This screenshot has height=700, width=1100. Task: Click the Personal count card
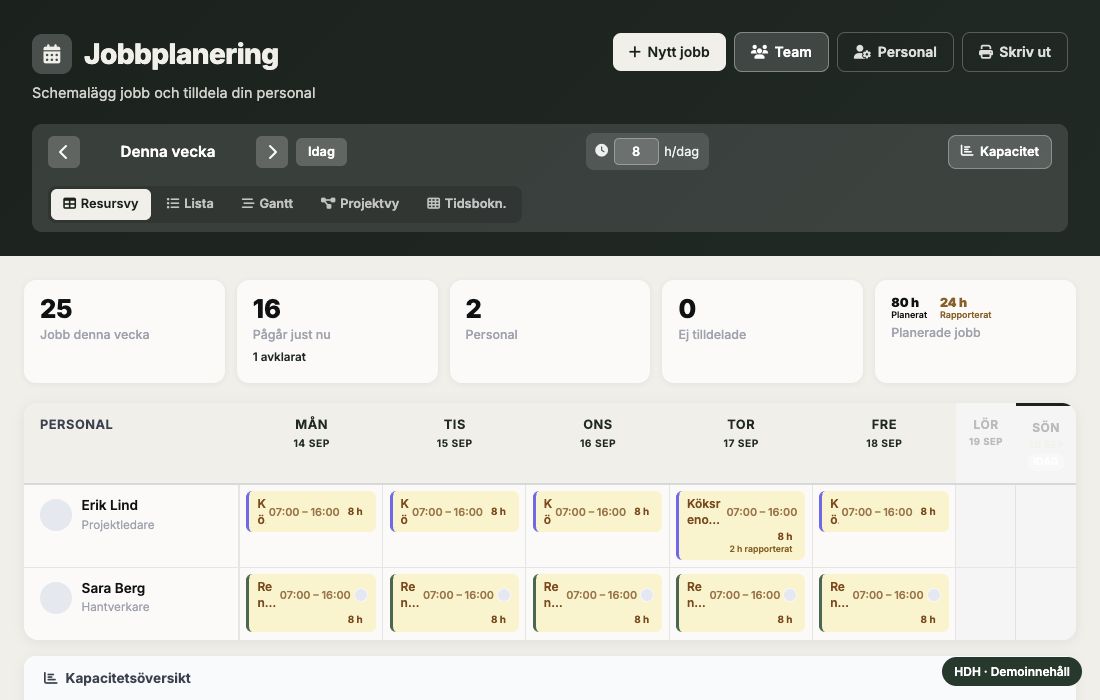(x=550, y=332)
